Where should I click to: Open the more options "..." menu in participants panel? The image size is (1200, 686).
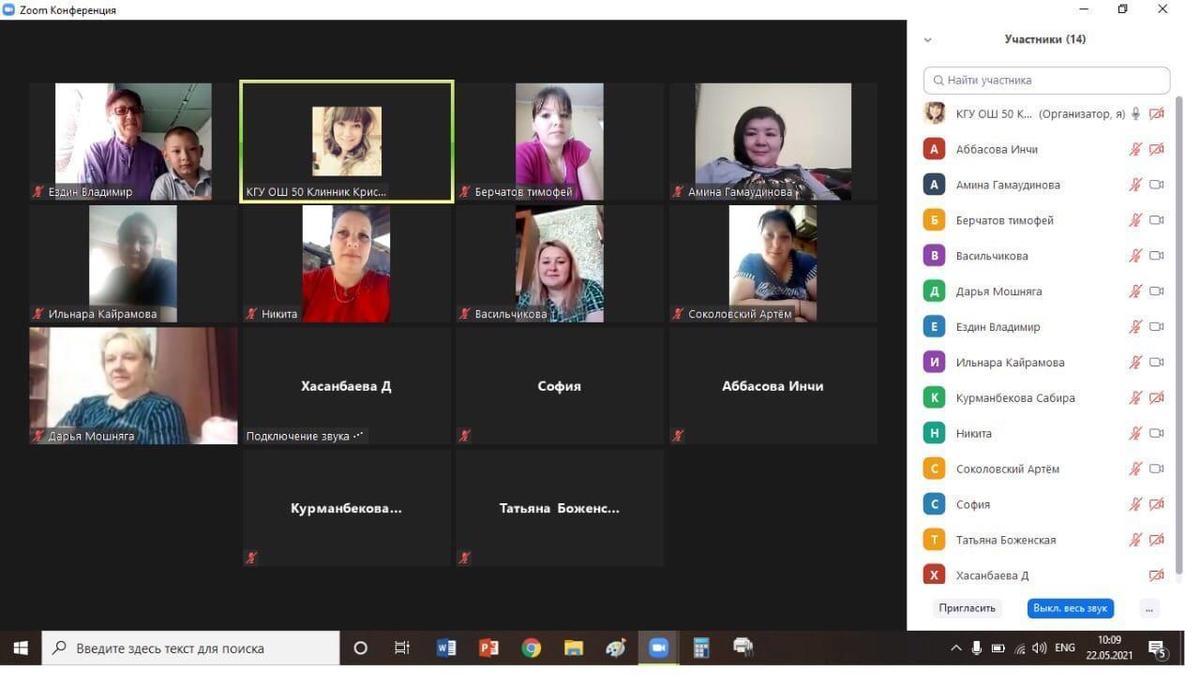pos(1149,608)
